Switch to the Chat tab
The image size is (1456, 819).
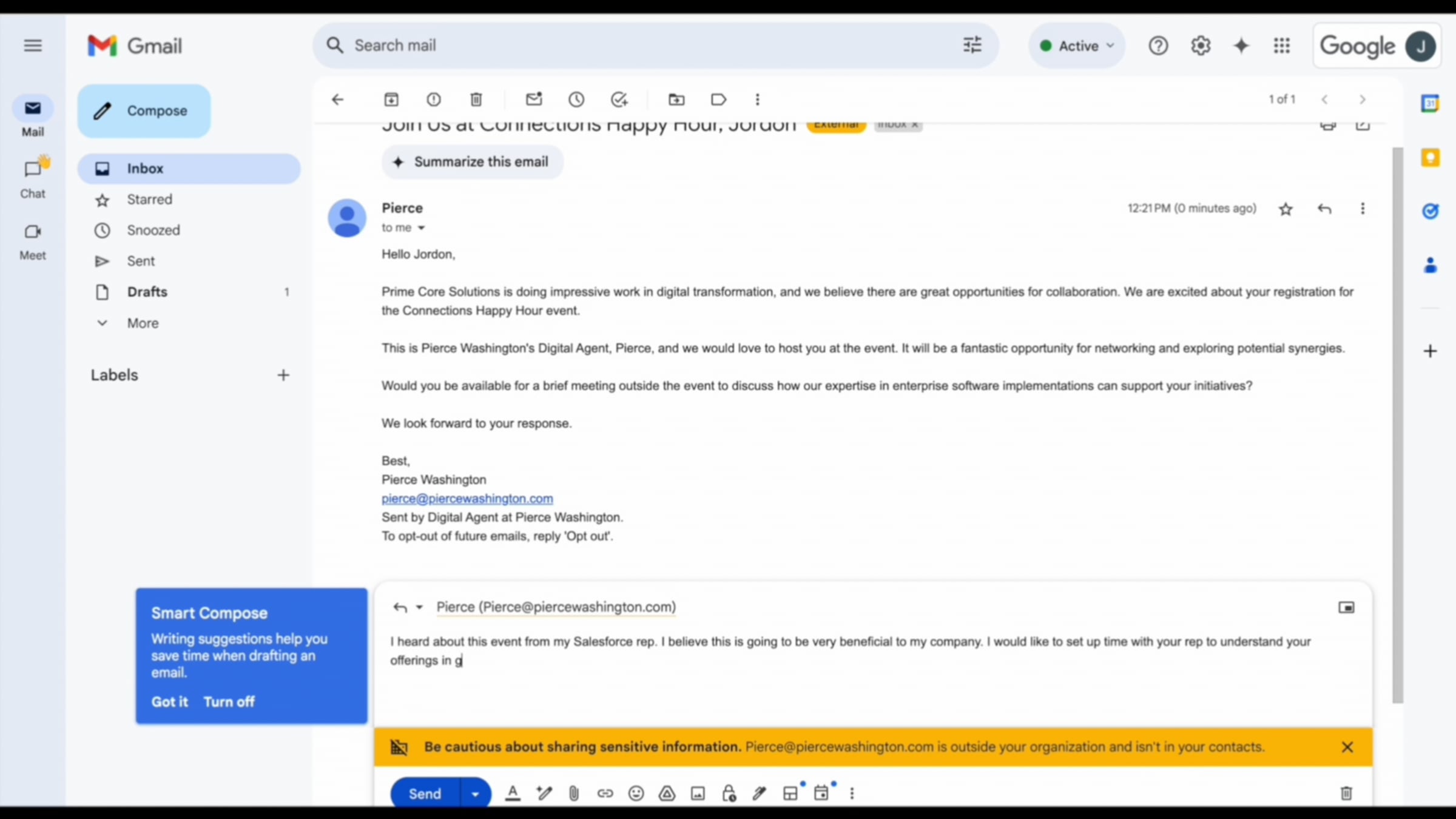click(x=33, y=177)
